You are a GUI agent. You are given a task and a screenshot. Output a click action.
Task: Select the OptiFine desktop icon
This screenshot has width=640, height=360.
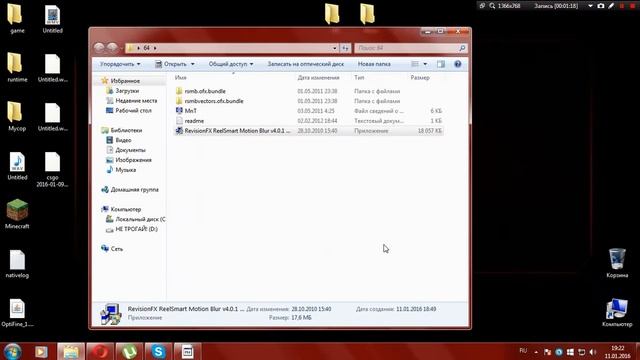[x=17, y=312]
